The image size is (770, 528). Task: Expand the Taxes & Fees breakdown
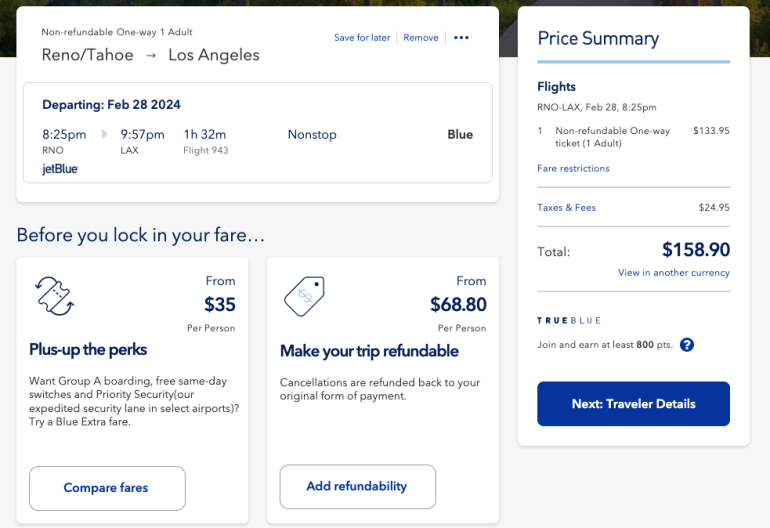point(566,208)
